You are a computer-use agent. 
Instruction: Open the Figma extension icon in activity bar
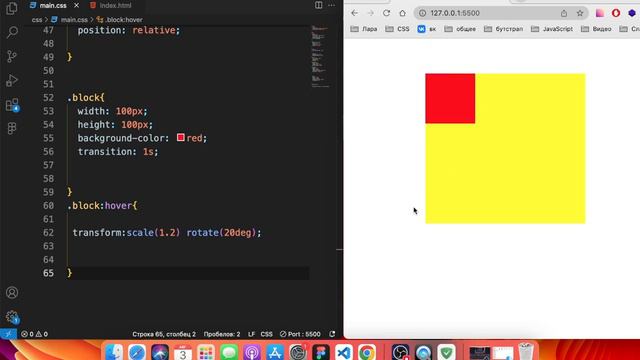(x=12, y=129)
